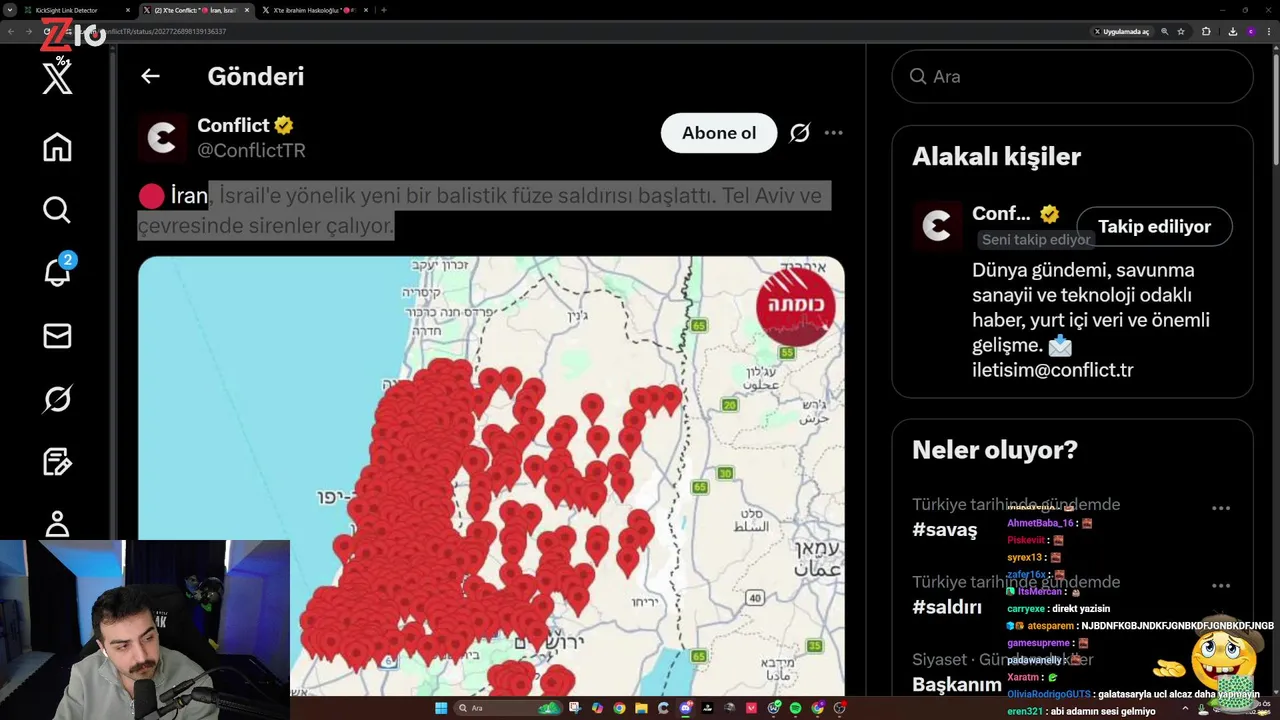Click the page's vertical scrollbar
The image size is (1280, 720).
tap(1274, 110)
